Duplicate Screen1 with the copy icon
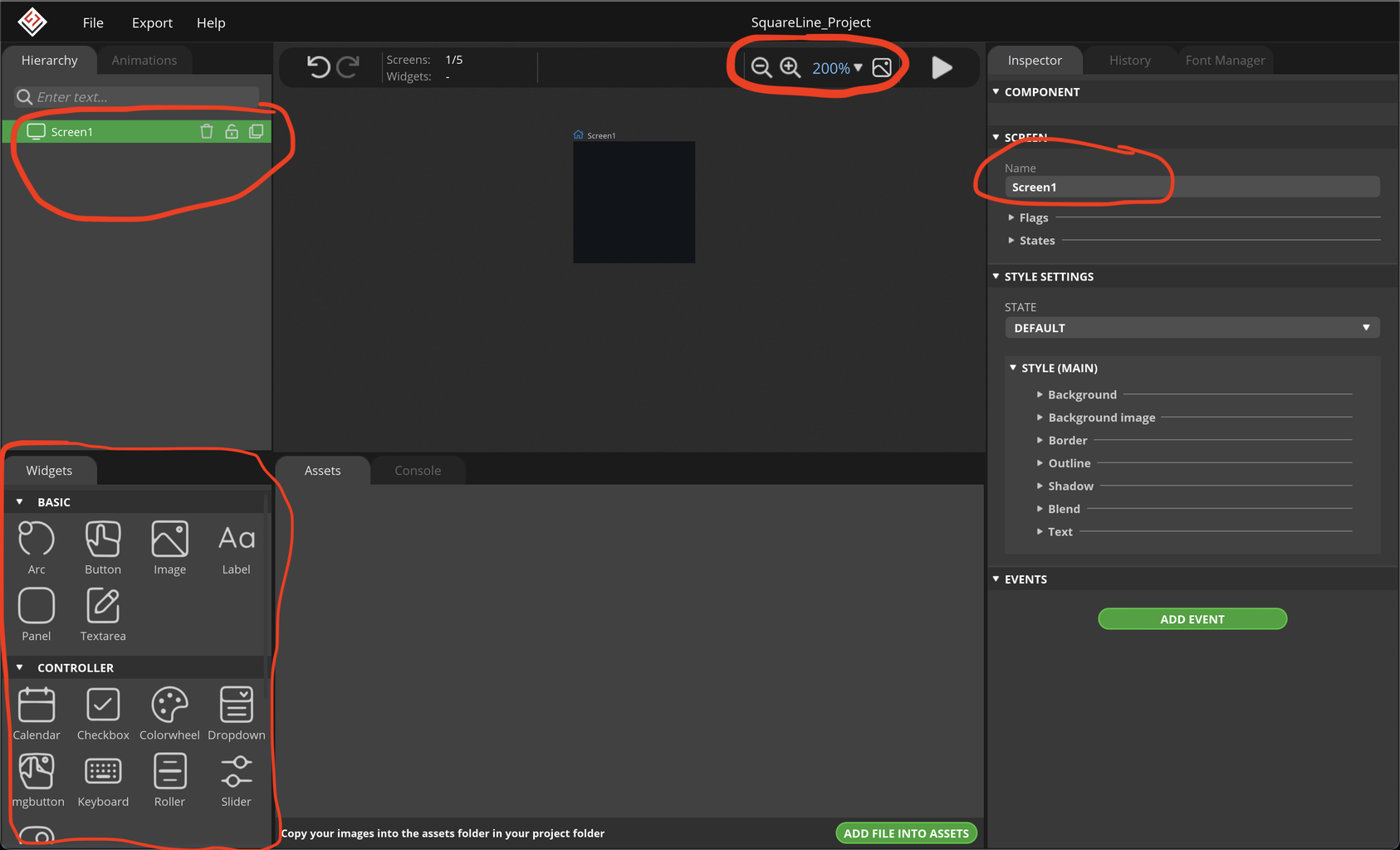 pyautogui.click(x=257, y=131)
